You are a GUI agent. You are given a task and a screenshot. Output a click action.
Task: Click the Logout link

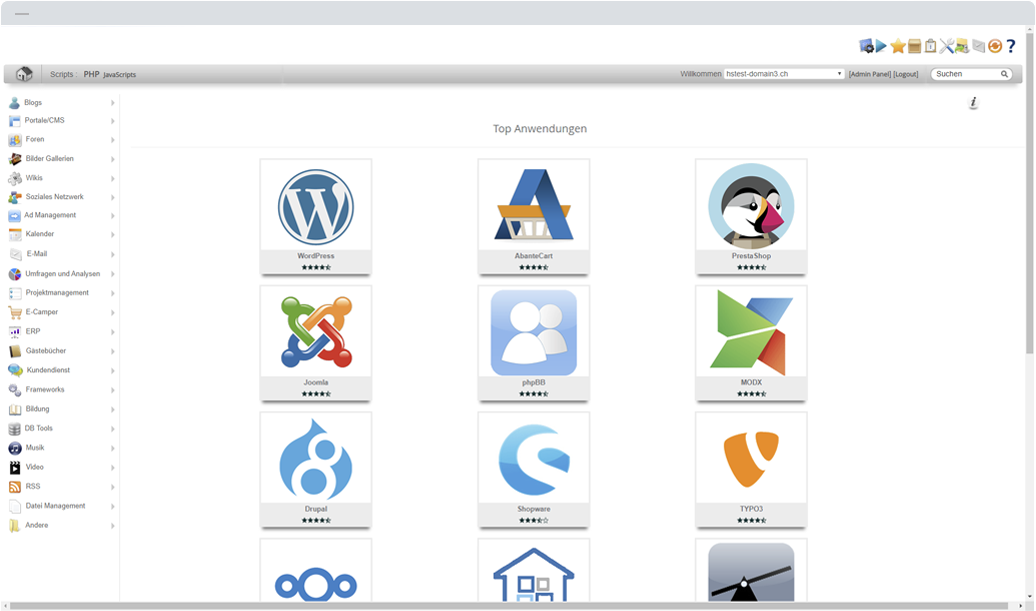tap(905, 75)
